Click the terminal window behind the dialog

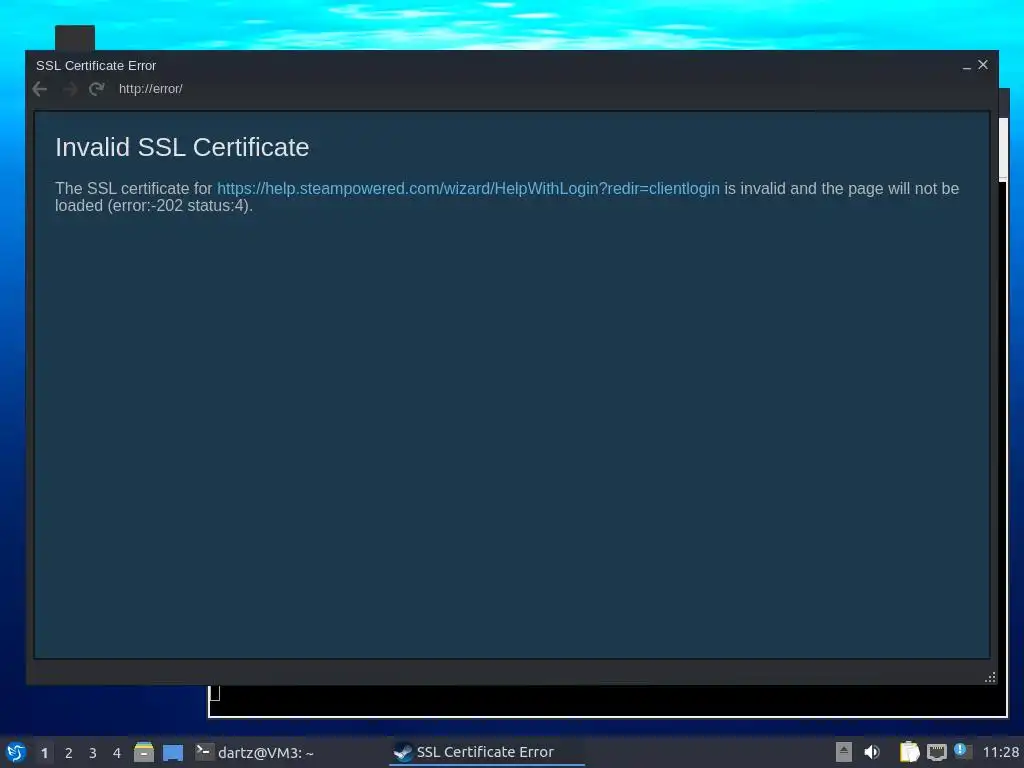click(x=607, y=701)
